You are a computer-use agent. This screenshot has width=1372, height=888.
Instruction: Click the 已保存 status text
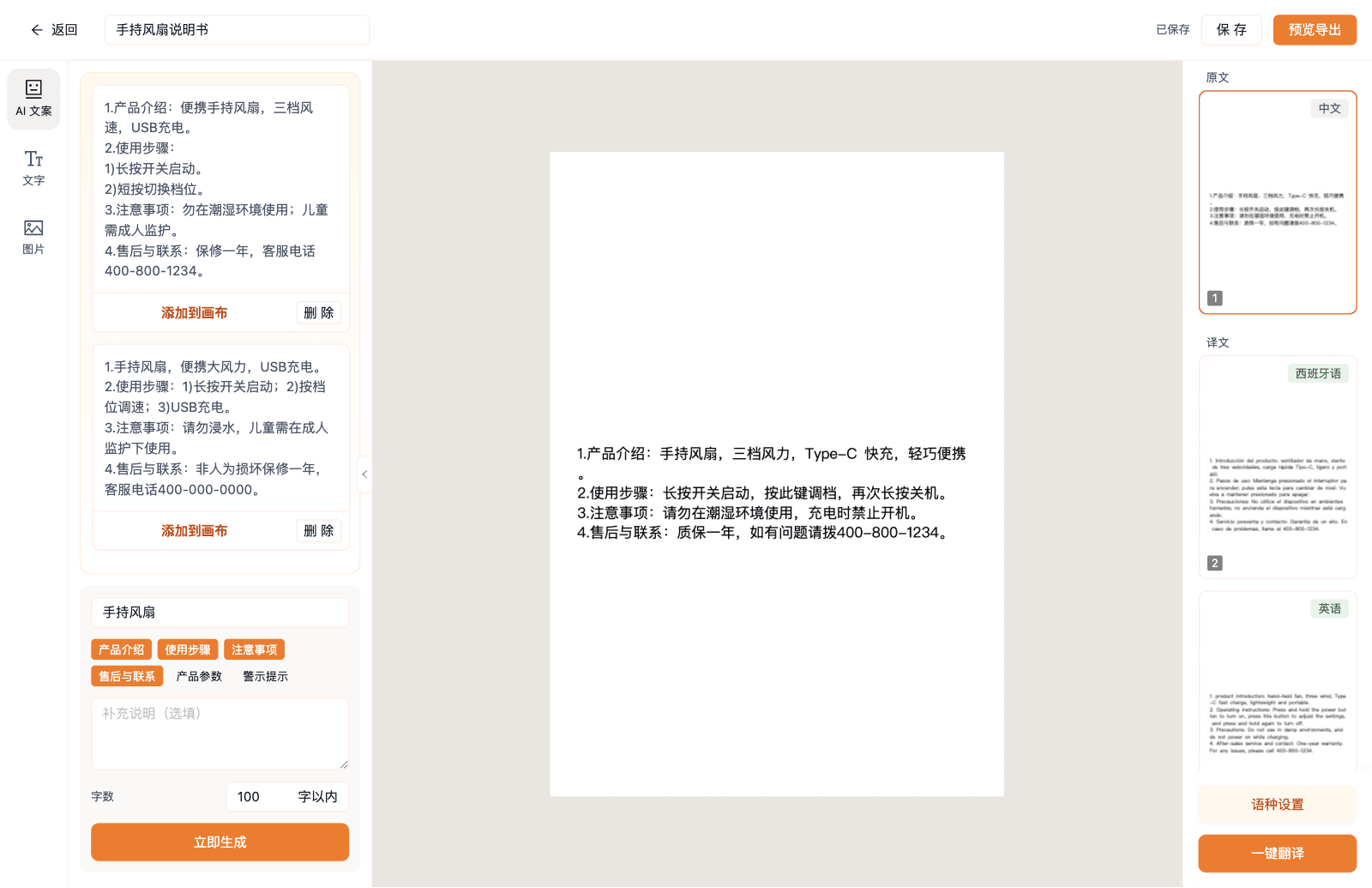[1172, 30]
